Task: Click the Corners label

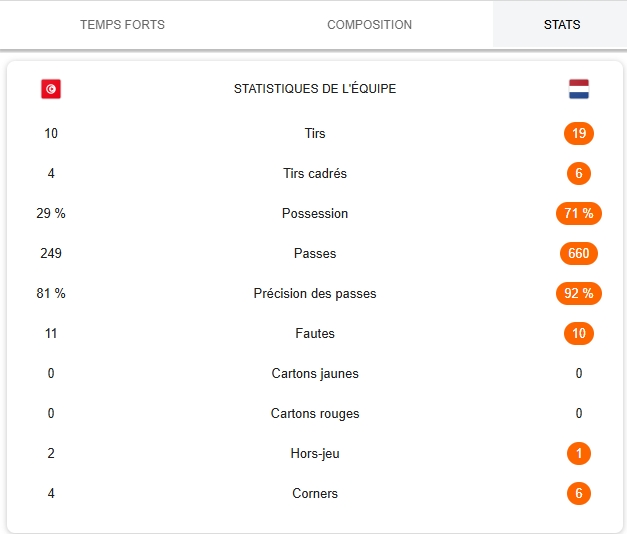Action: pos(315,494)
